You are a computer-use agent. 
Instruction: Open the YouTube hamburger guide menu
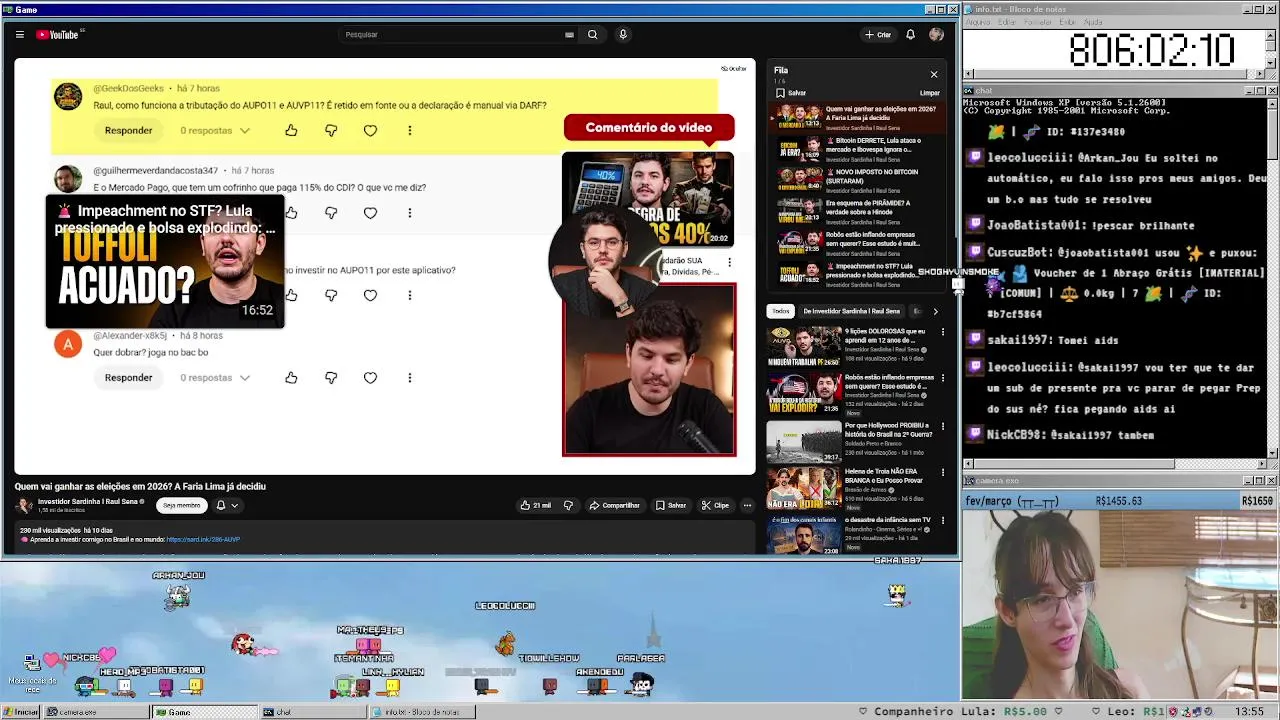coord(19,34)
